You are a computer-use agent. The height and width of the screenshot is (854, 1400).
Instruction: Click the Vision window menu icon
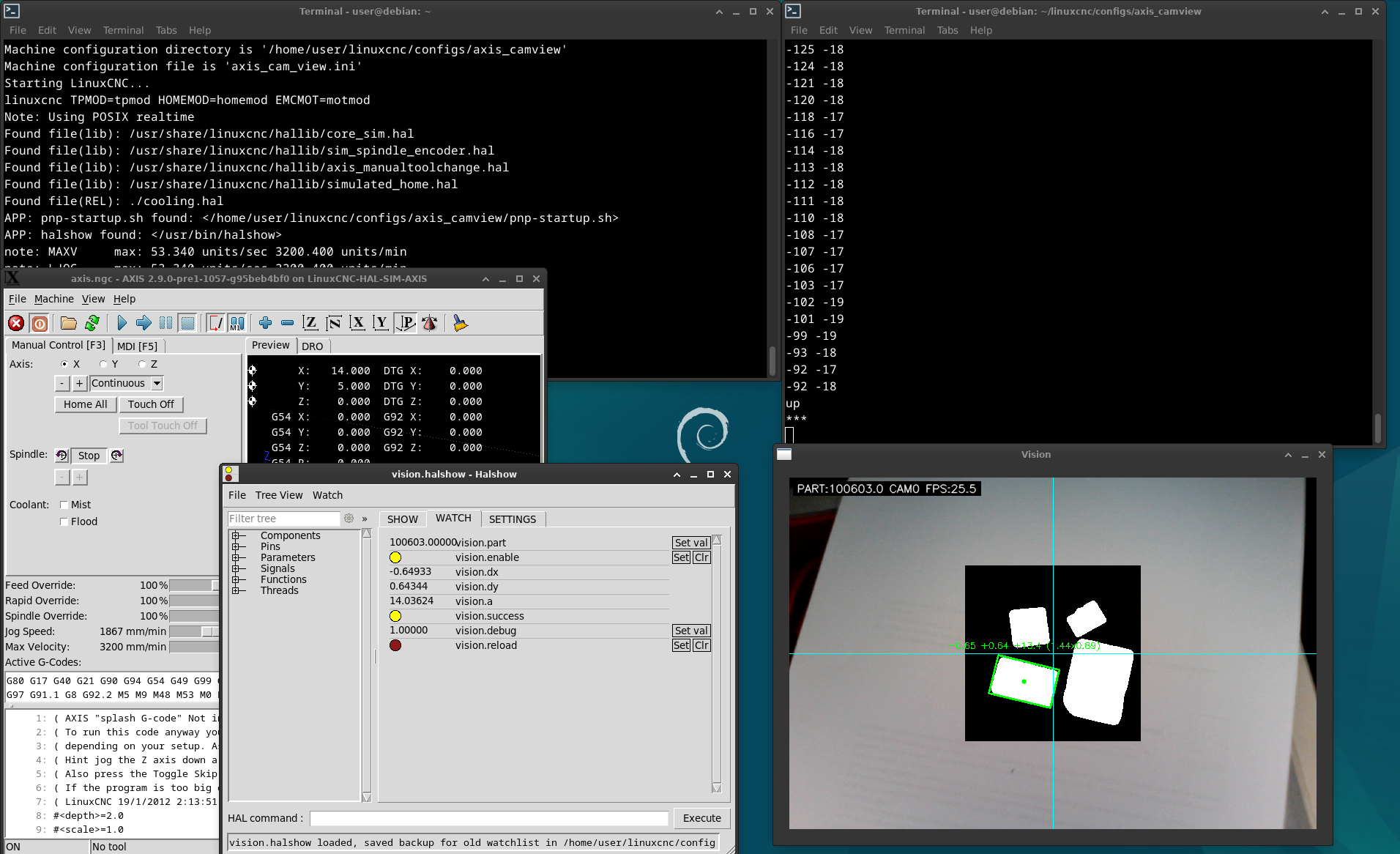coord(784,454)
